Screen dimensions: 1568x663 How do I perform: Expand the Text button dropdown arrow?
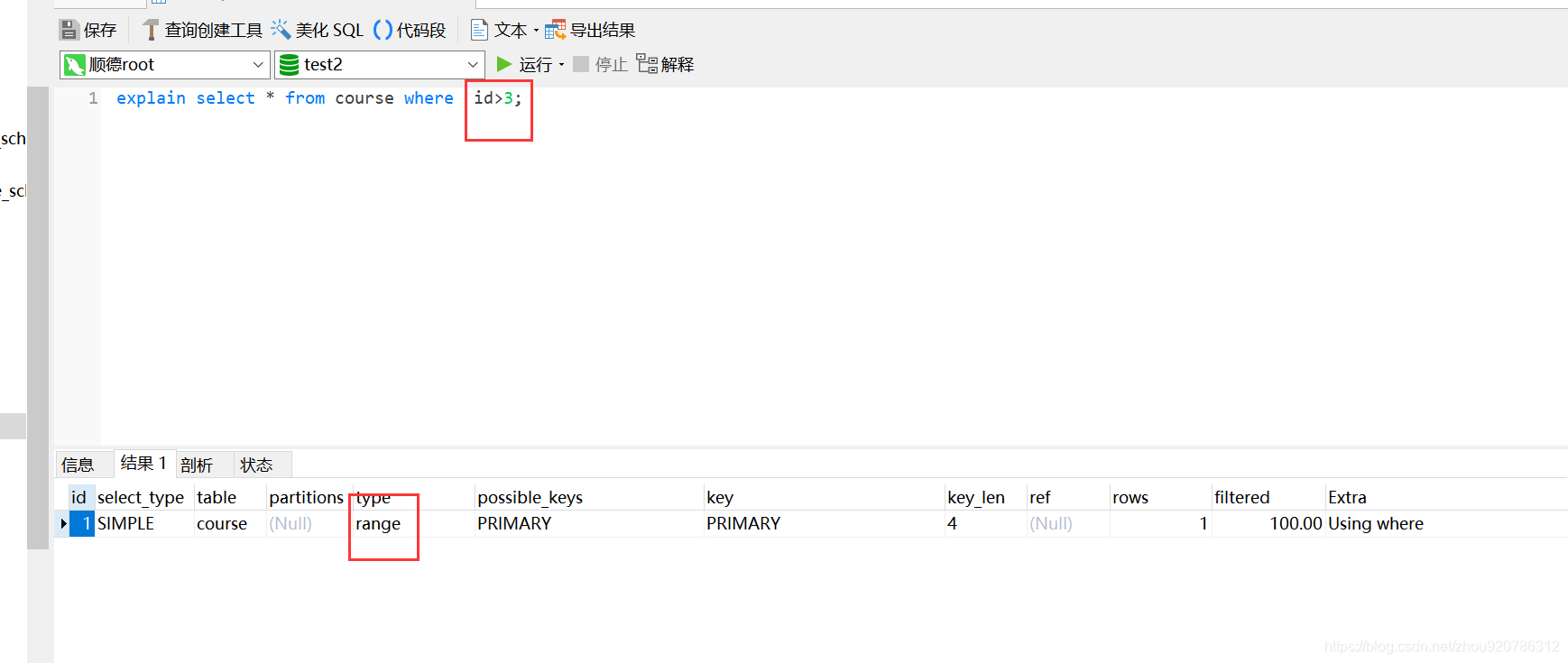click(536, 31)
